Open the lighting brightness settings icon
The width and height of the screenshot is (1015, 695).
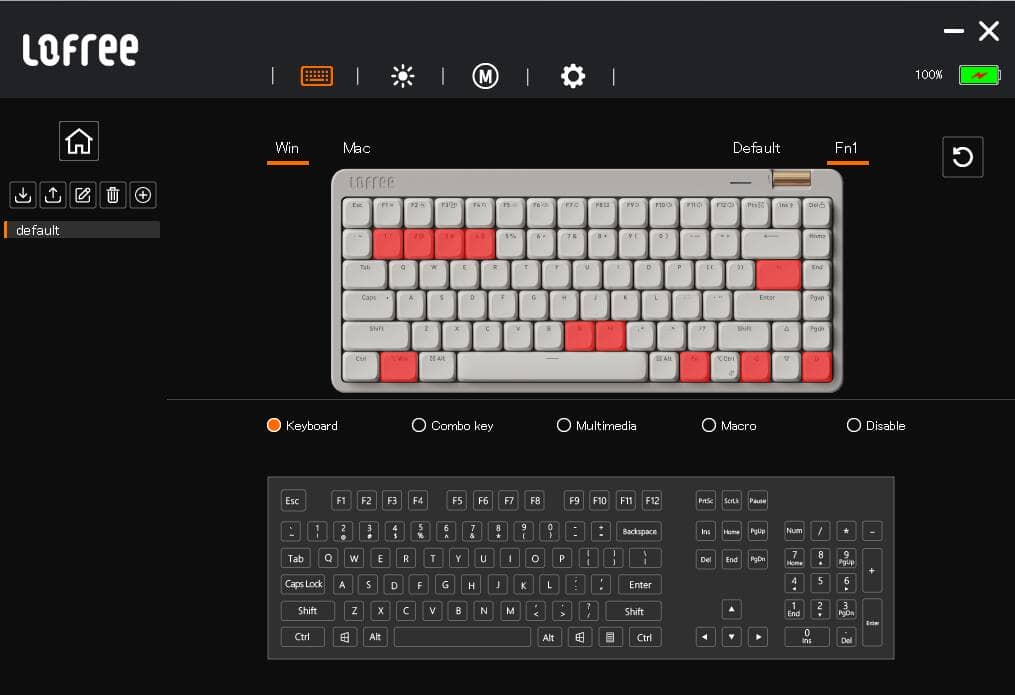(402, 76)
